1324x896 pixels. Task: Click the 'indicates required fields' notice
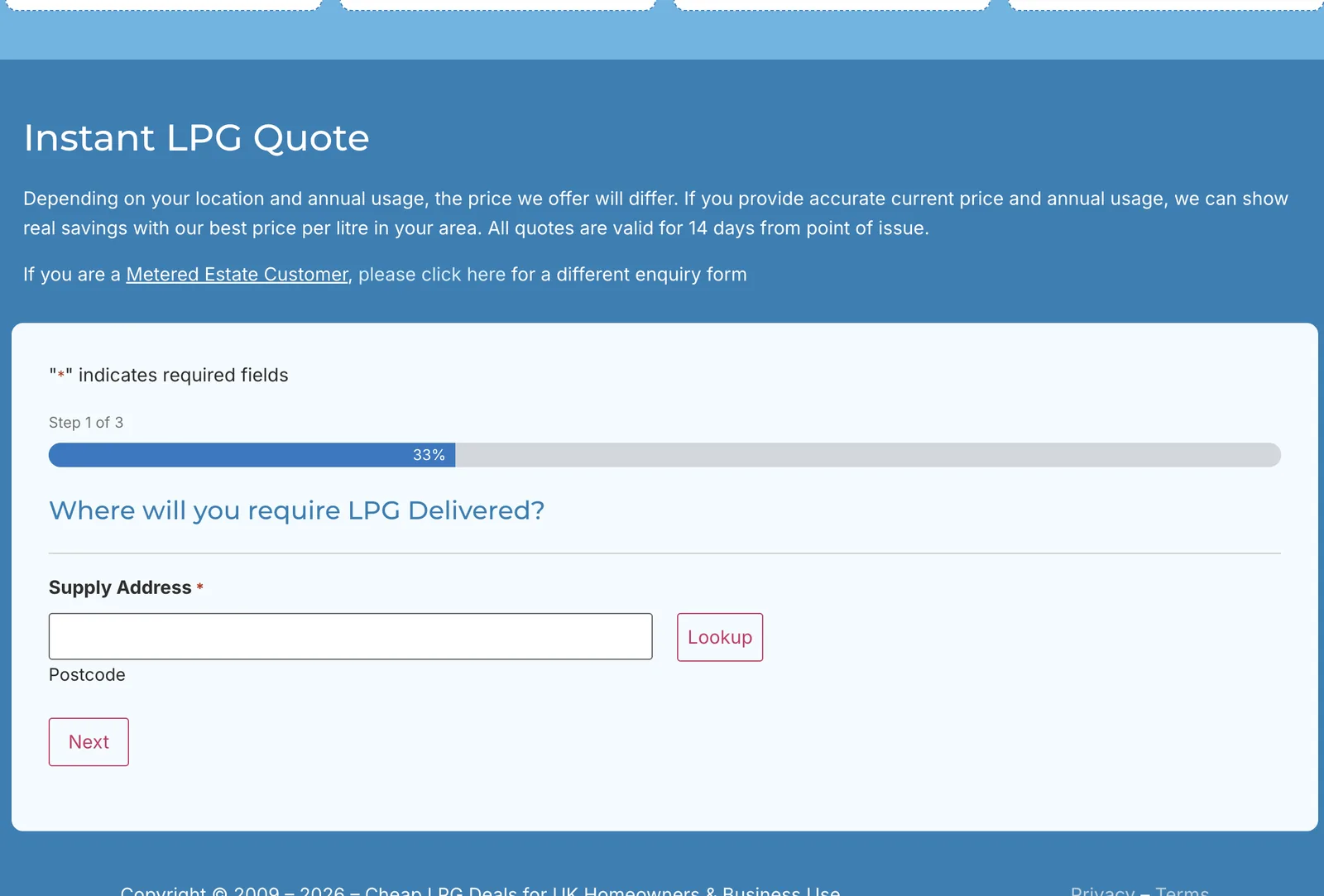[169, 376]
